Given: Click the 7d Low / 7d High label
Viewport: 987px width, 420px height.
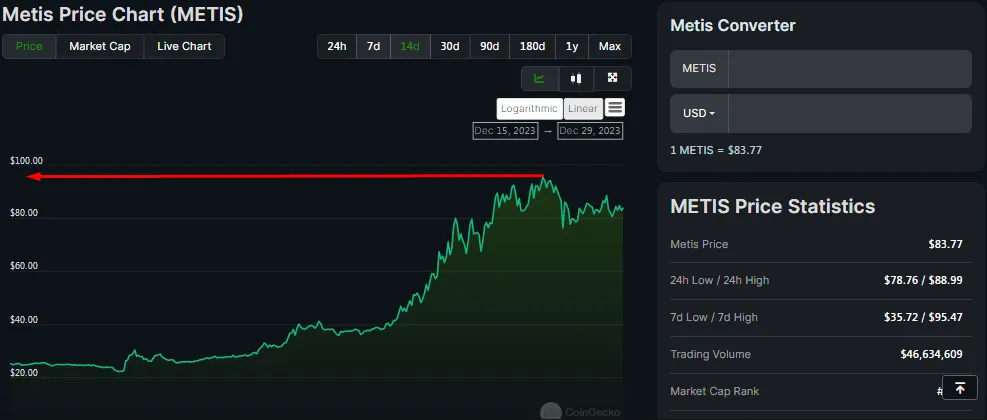Looking at the screenshot, I should (x=714, y=317).
